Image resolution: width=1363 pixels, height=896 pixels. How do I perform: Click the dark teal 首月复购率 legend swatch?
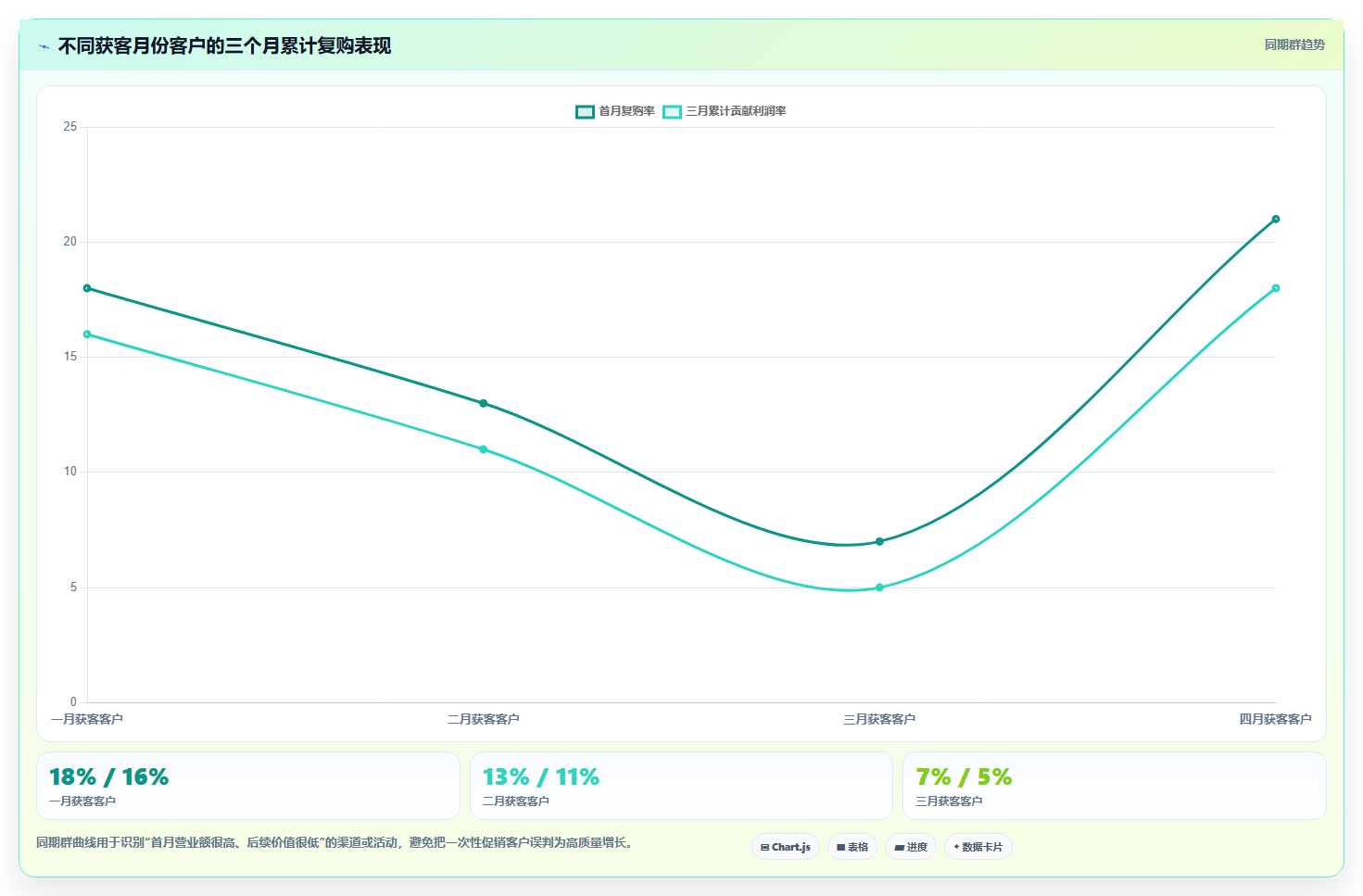click(585, 112)
